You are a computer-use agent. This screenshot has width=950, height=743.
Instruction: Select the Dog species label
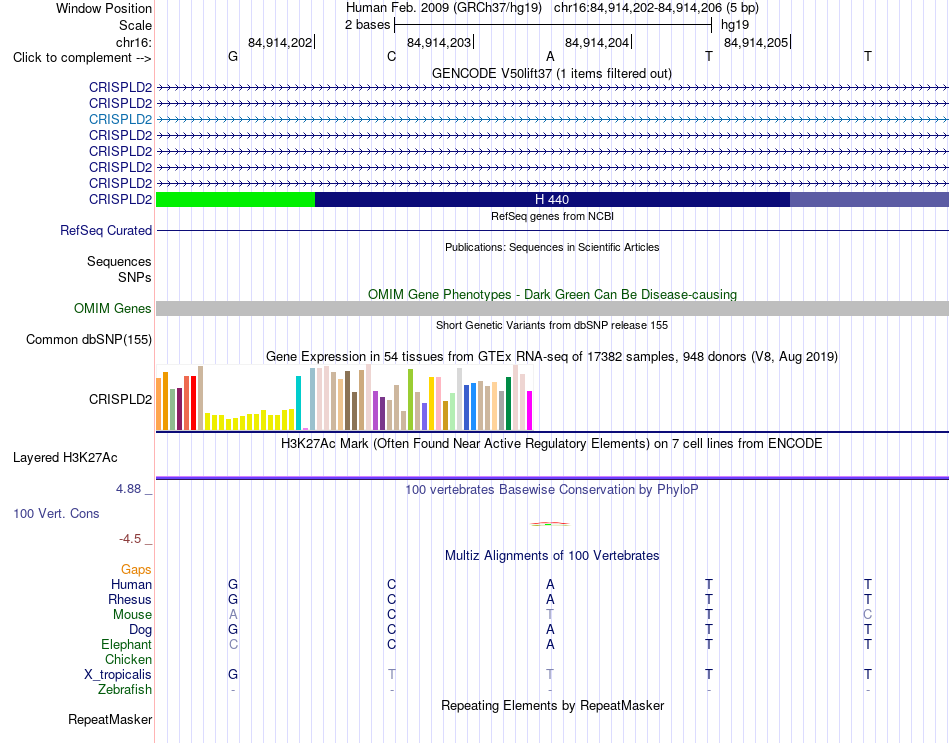[140, 630]
